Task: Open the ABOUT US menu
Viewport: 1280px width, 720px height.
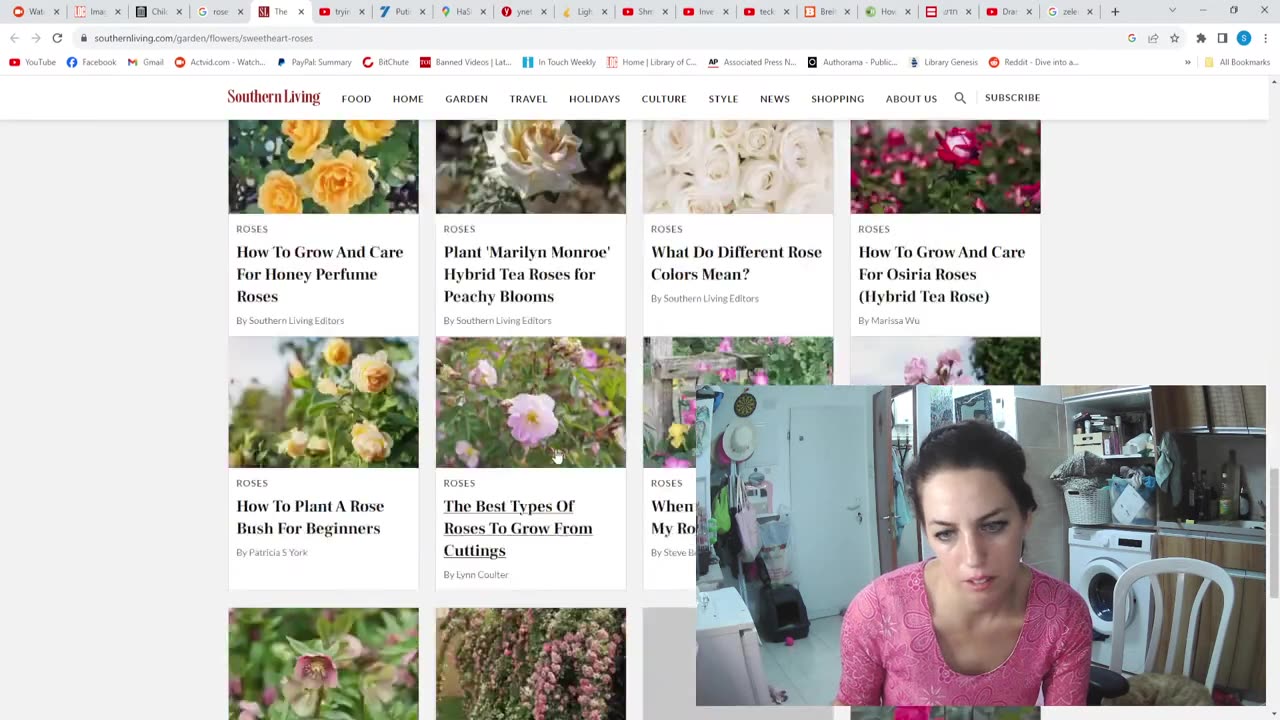Action: pyautogui.click(x=911, y=99)
